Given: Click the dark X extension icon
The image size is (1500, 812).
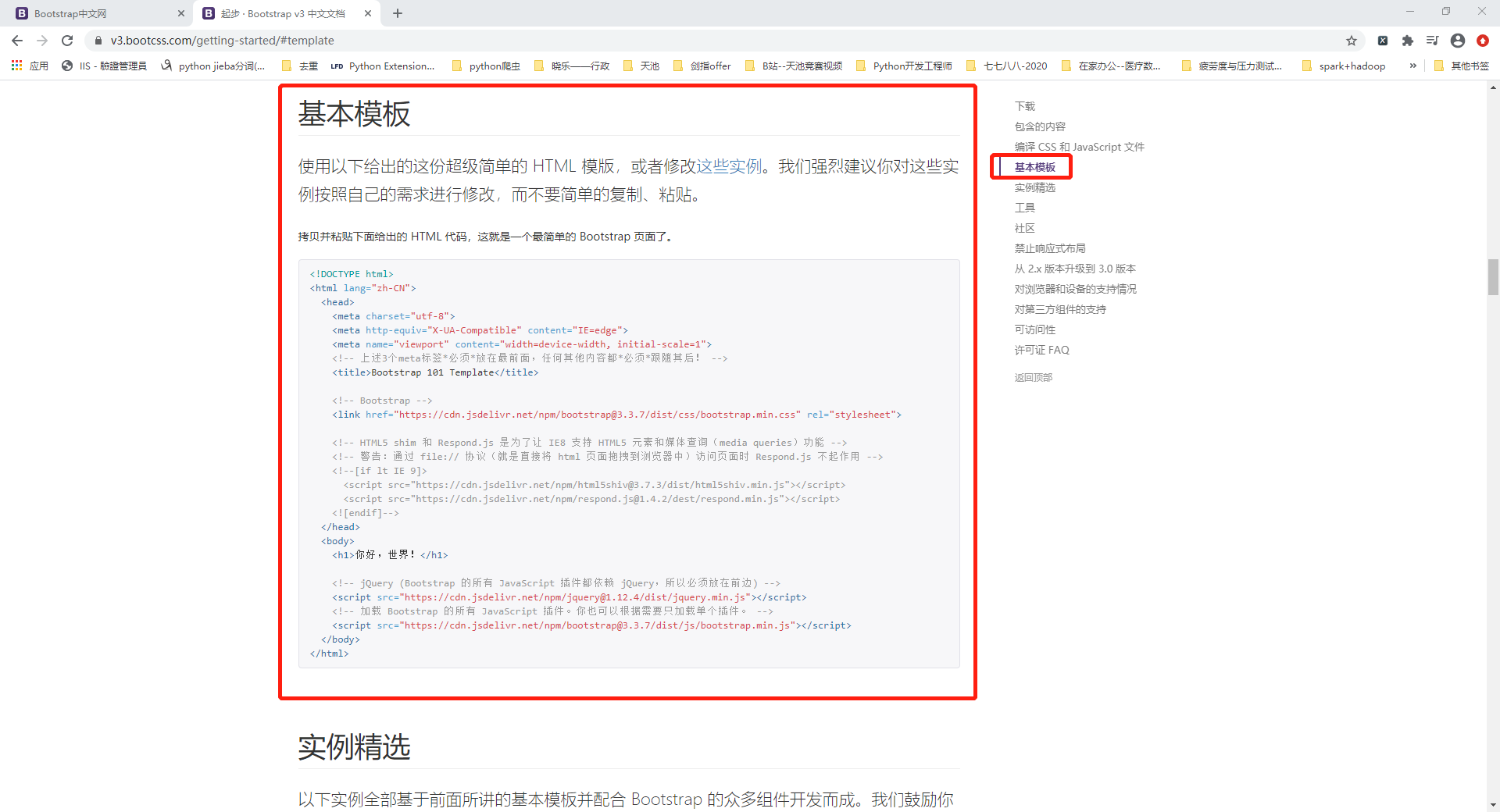Looking at the screenshot, I should [1383, 41].
